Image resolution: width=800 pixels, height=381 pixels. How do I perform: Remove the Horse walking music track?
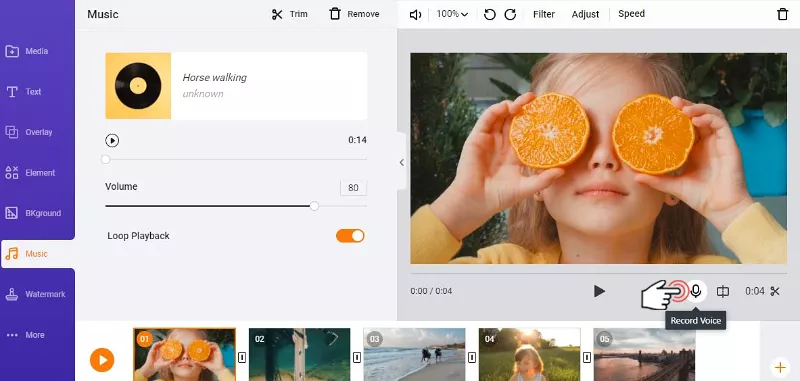click(354, 14)
